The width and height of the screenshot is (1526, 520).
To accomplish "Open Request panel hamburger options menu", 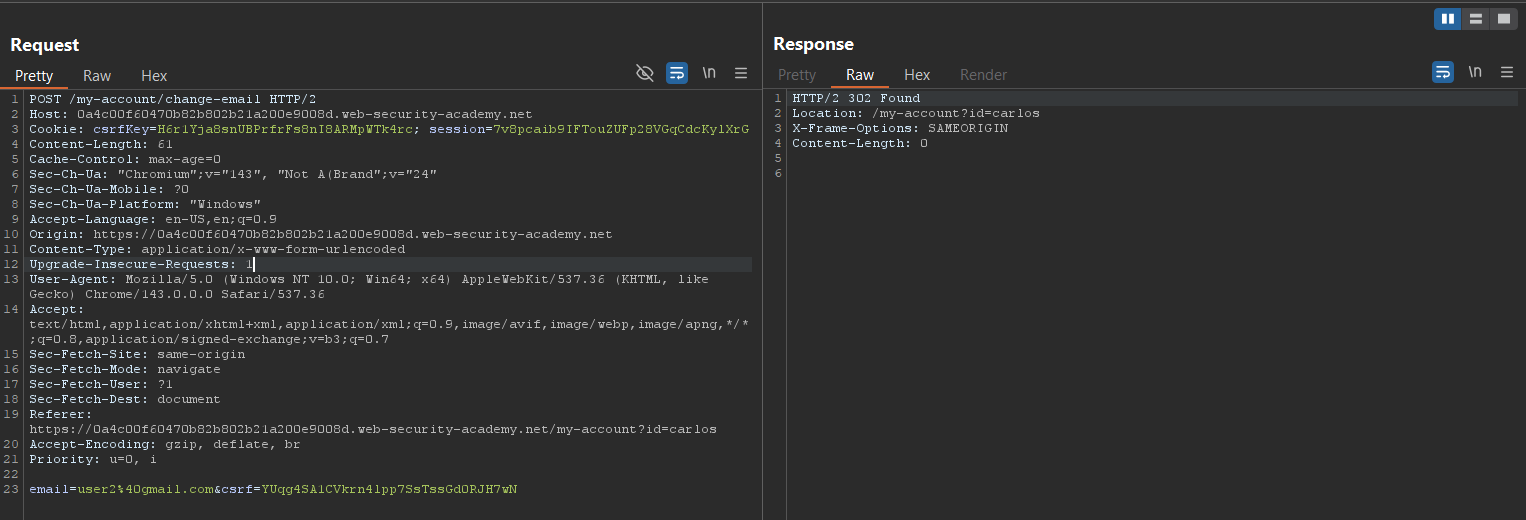I will tap(741, 73).
